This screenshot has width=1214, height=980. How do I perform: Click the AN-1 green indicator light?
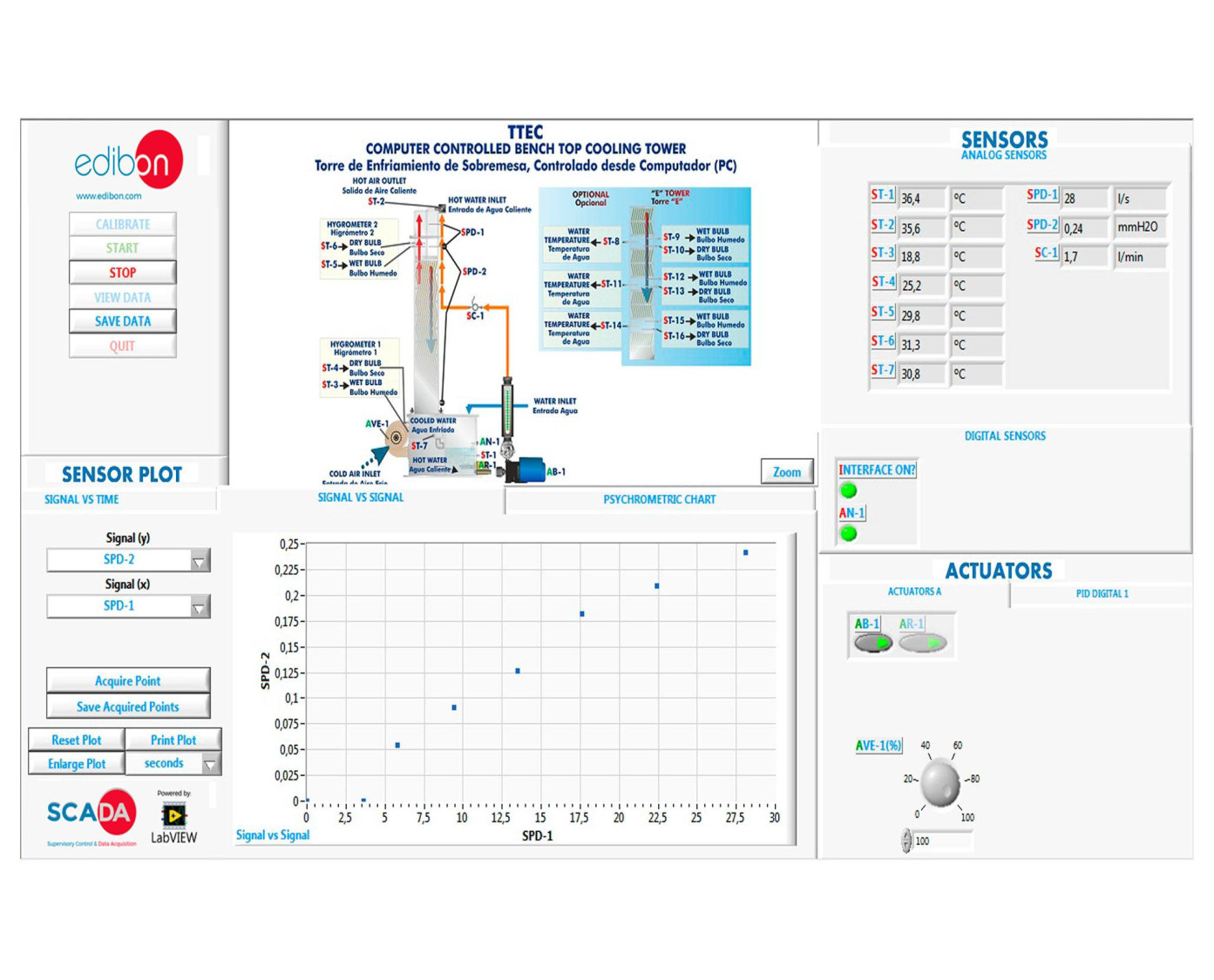848,534
